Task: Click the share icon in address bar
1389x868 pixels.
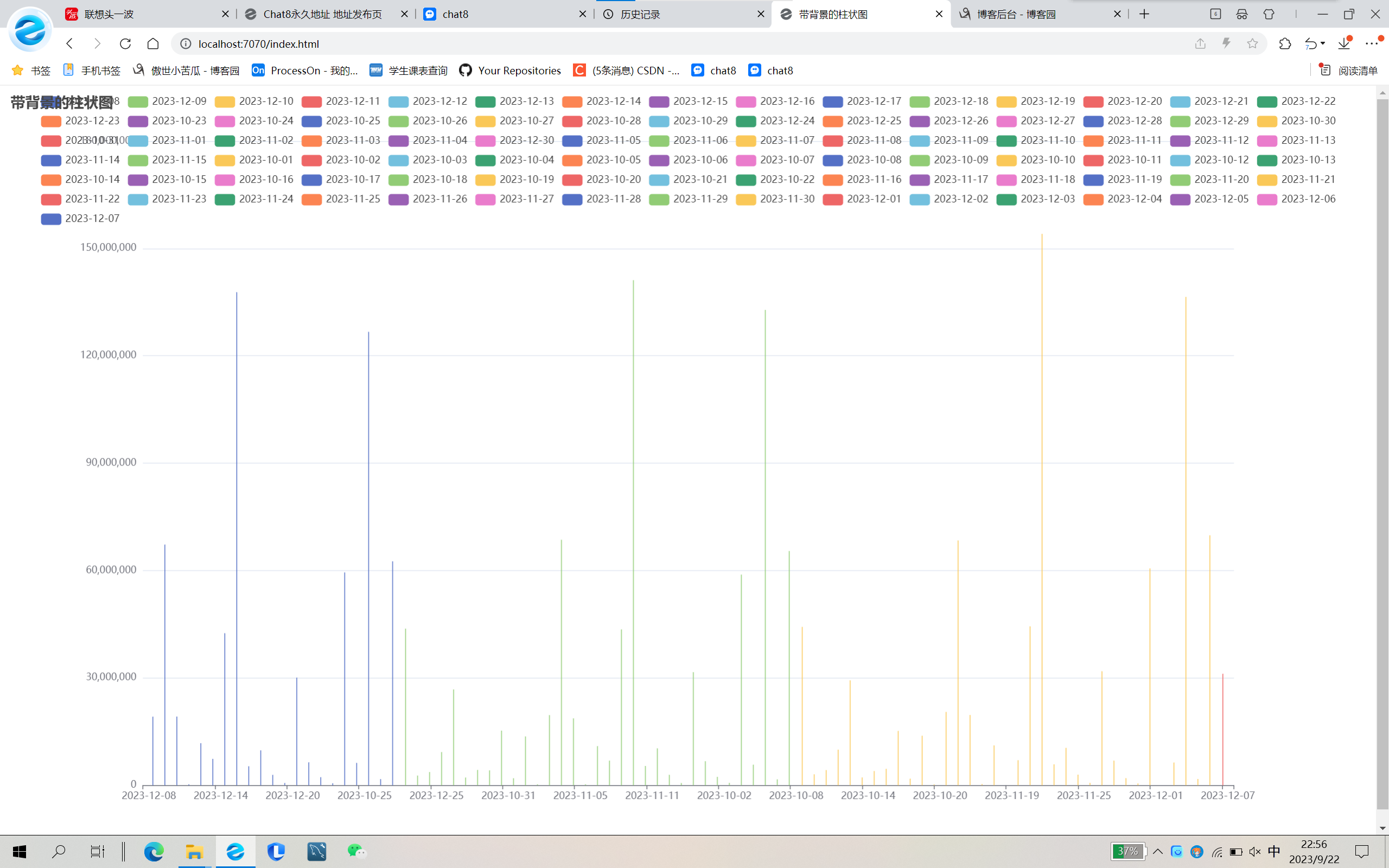Action: [x=1200, y=43]
